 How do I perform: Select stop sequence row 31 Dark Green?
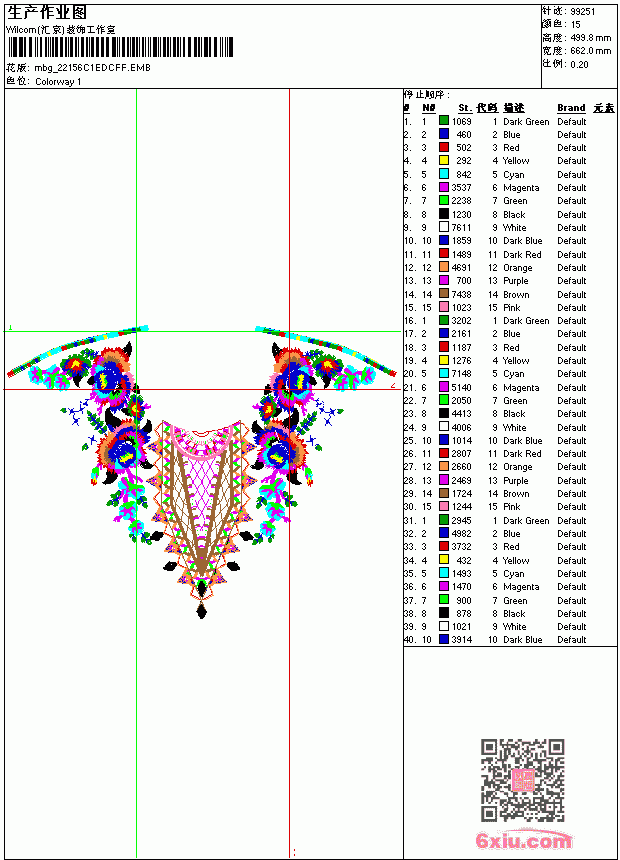(x=510, y=520)
